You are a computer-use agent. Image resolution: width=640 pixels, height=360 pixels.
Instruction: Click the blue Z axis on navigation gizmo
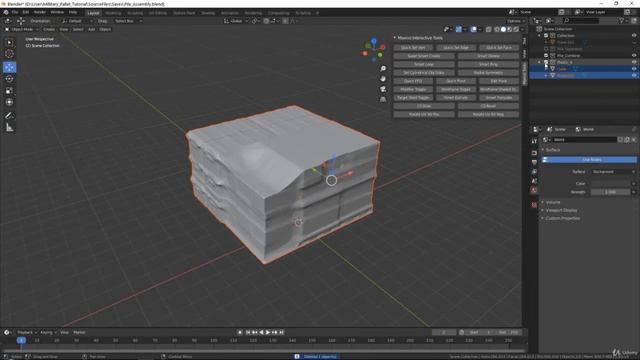[374, 41]
